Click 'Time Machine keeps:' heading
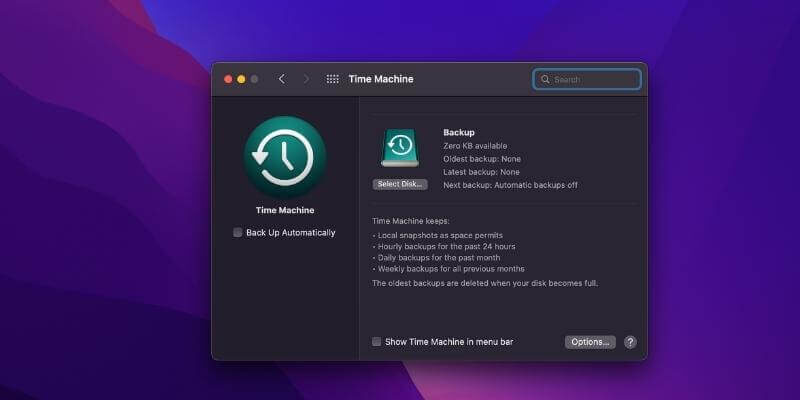 click(x=411, y=221)
